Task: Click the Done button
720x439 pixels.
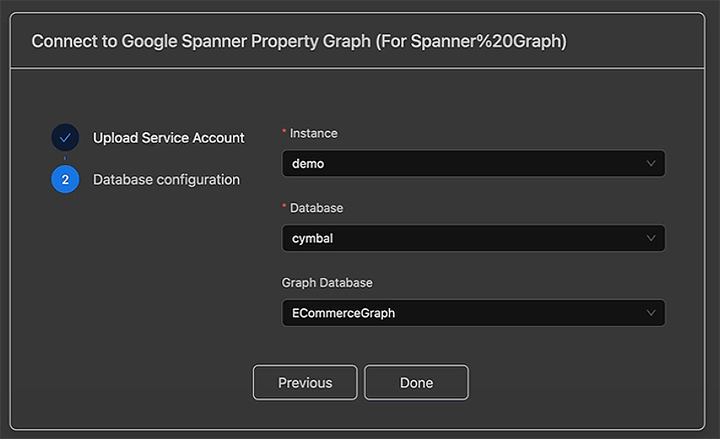Action: (416, 383)
